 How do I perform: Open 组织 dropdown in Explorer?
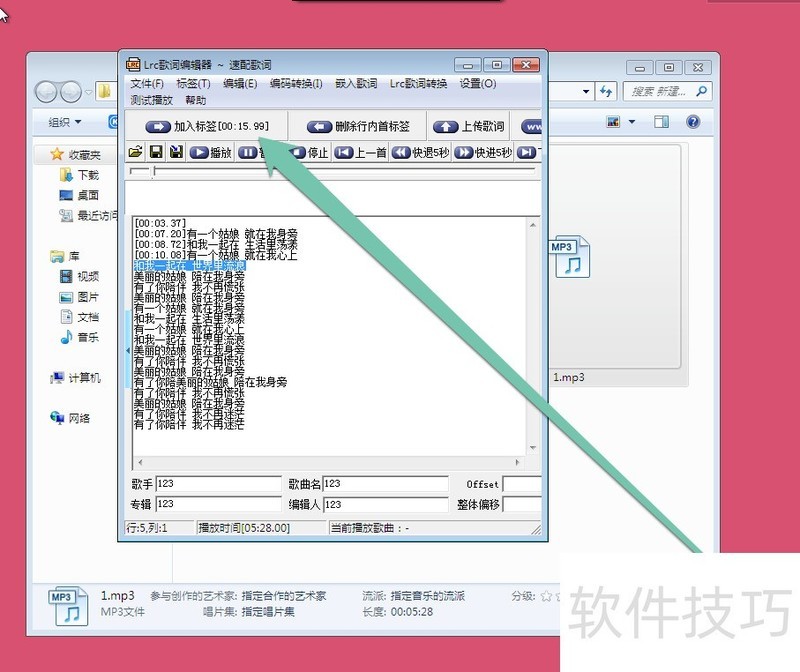pyautogui.click(x=64, y=122)
